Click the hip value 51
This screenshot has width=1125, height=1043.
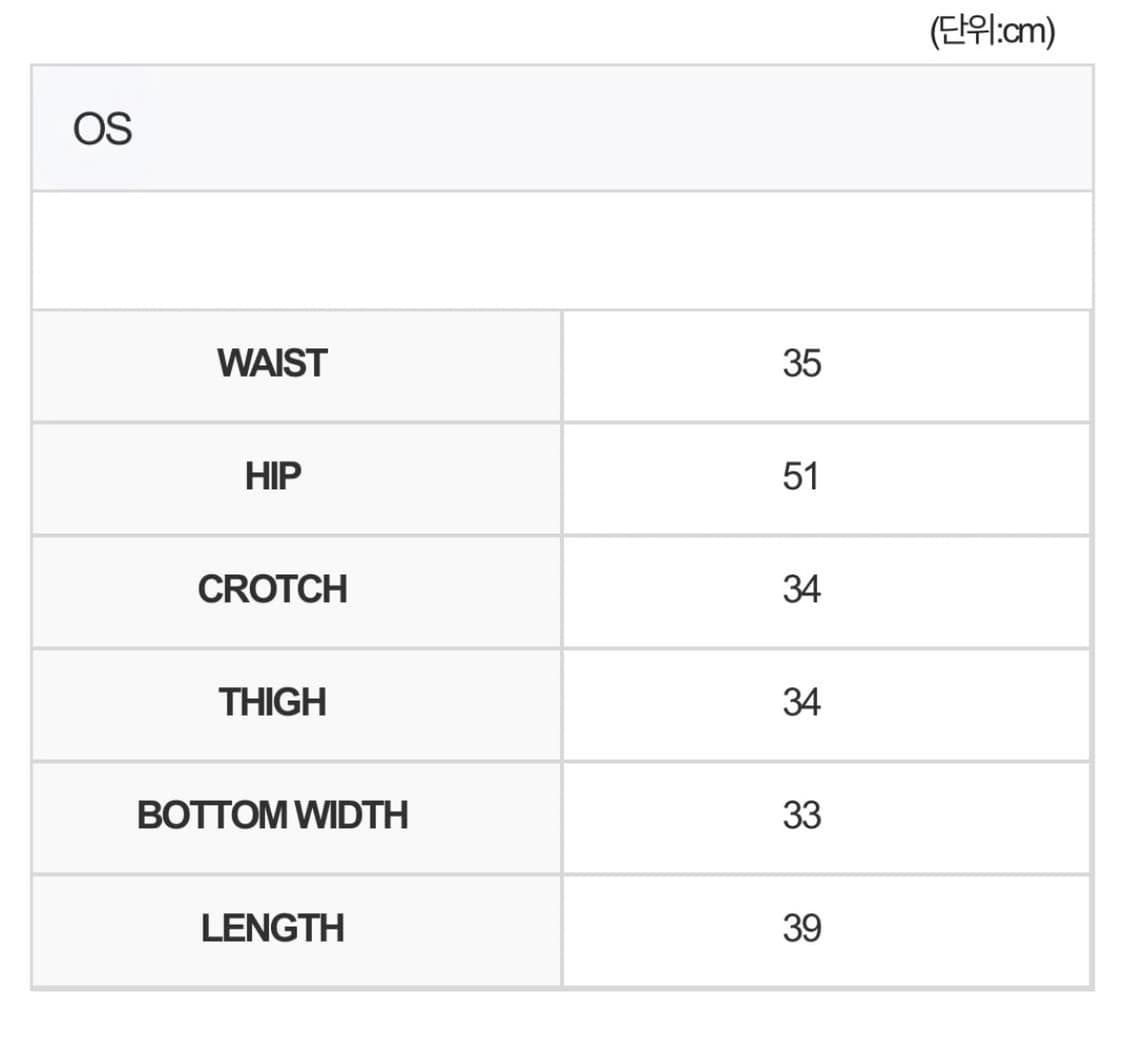(x=801, y=477)
